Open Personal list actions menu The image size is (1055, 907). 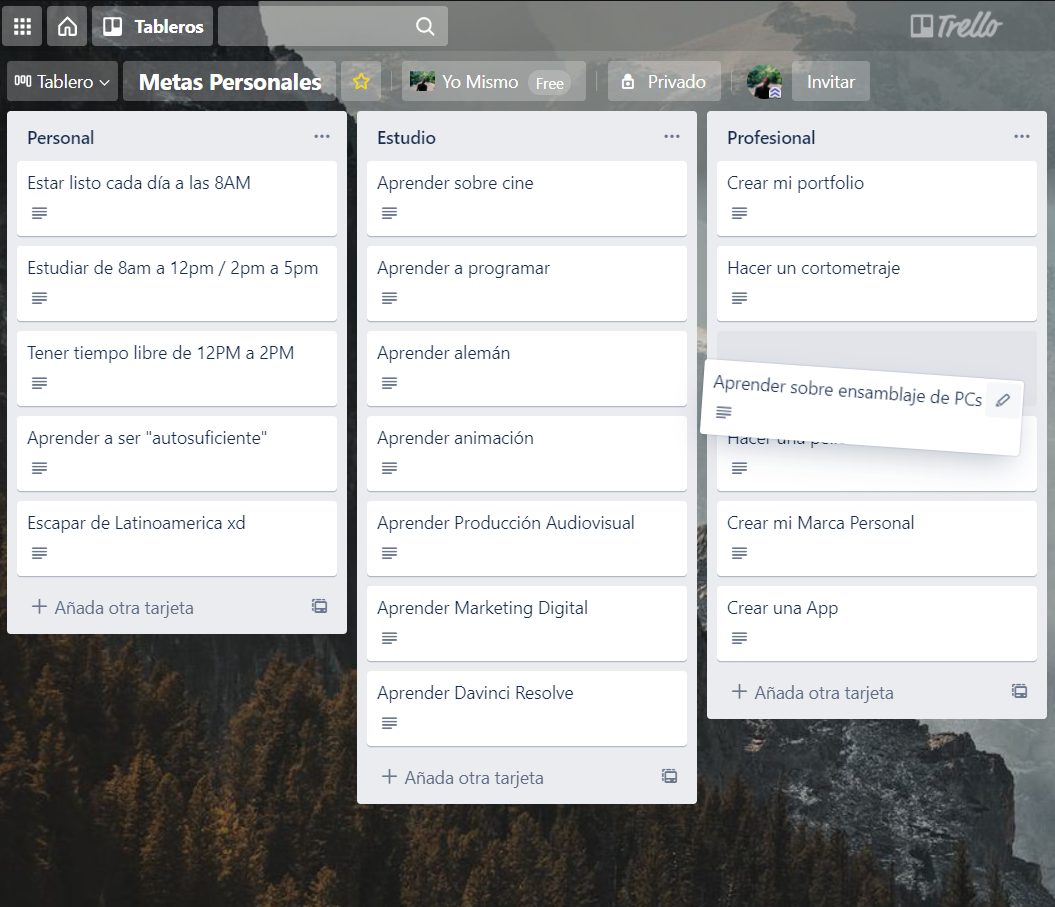coord(322,137)
